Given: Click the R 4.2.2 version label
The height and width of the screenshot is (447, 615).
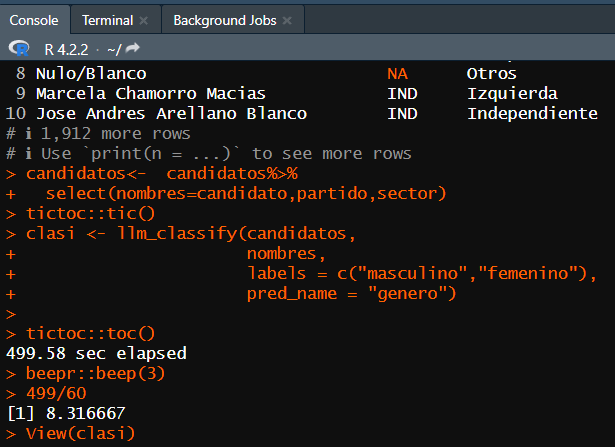Looking at the screenshot, I should point(66,50).
